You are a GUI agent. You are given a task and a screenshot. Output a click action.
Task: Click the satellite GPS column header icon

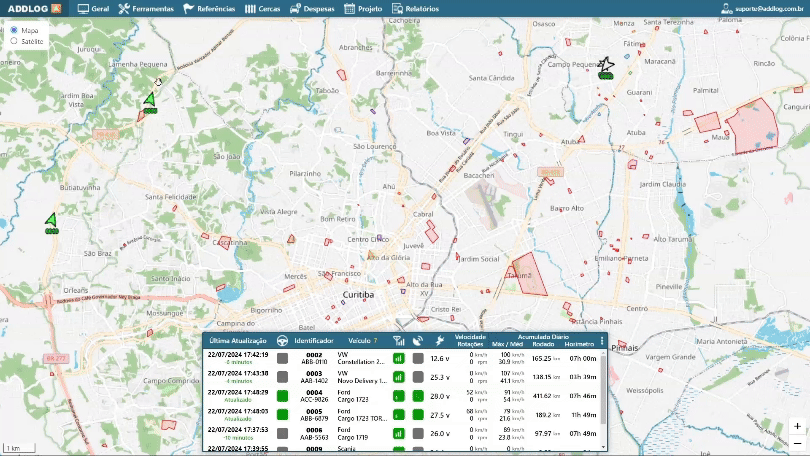416,341
